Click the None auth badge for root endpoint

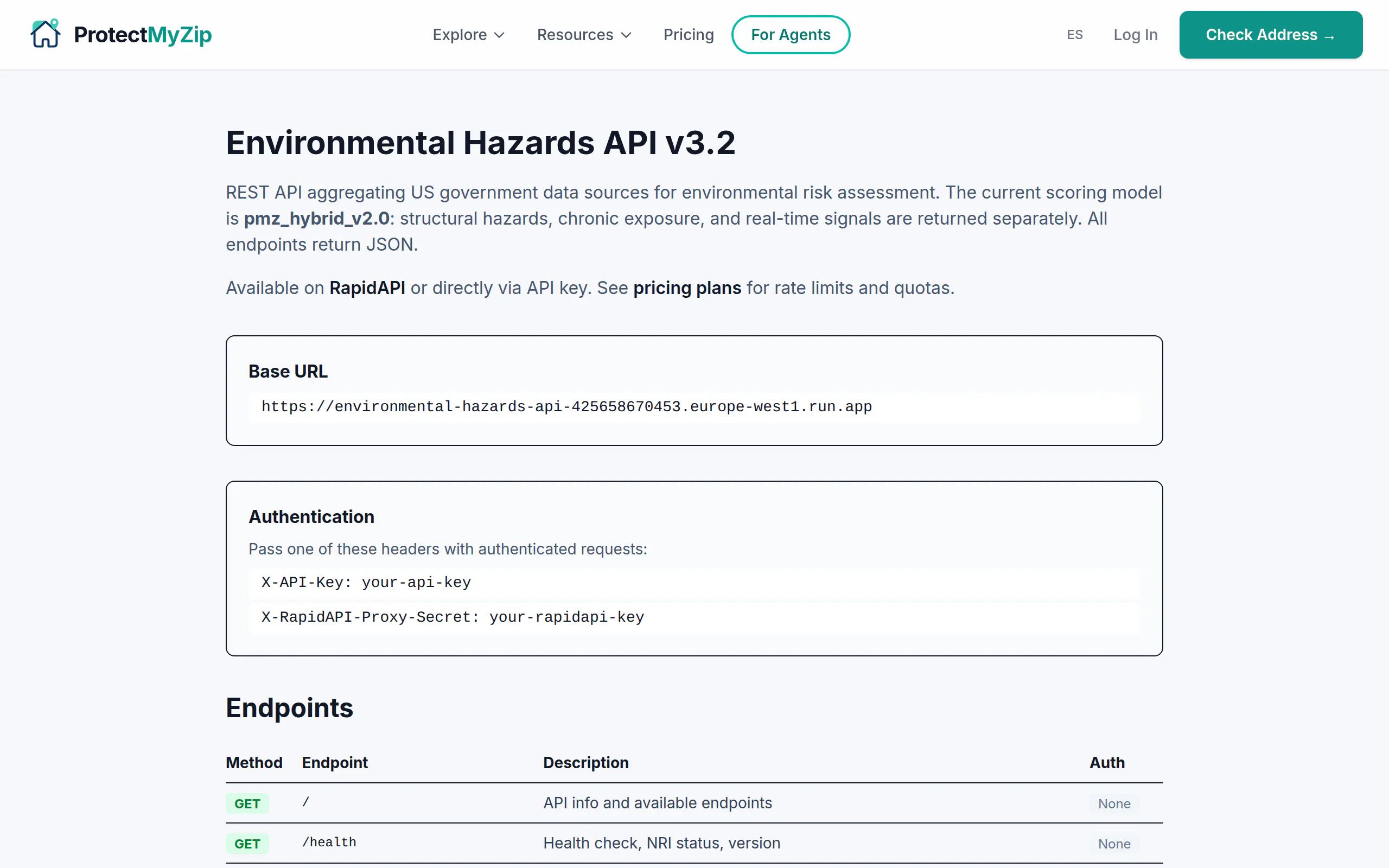(1114, 803)
